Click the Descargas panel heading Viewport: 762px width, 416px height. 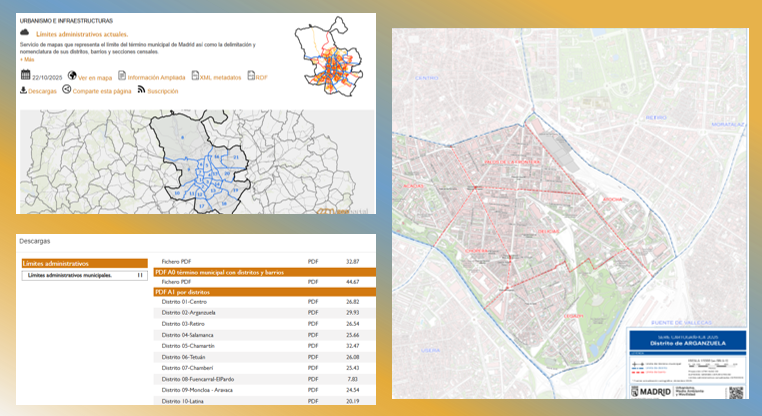pyautogui.click(x=35, y=241)
